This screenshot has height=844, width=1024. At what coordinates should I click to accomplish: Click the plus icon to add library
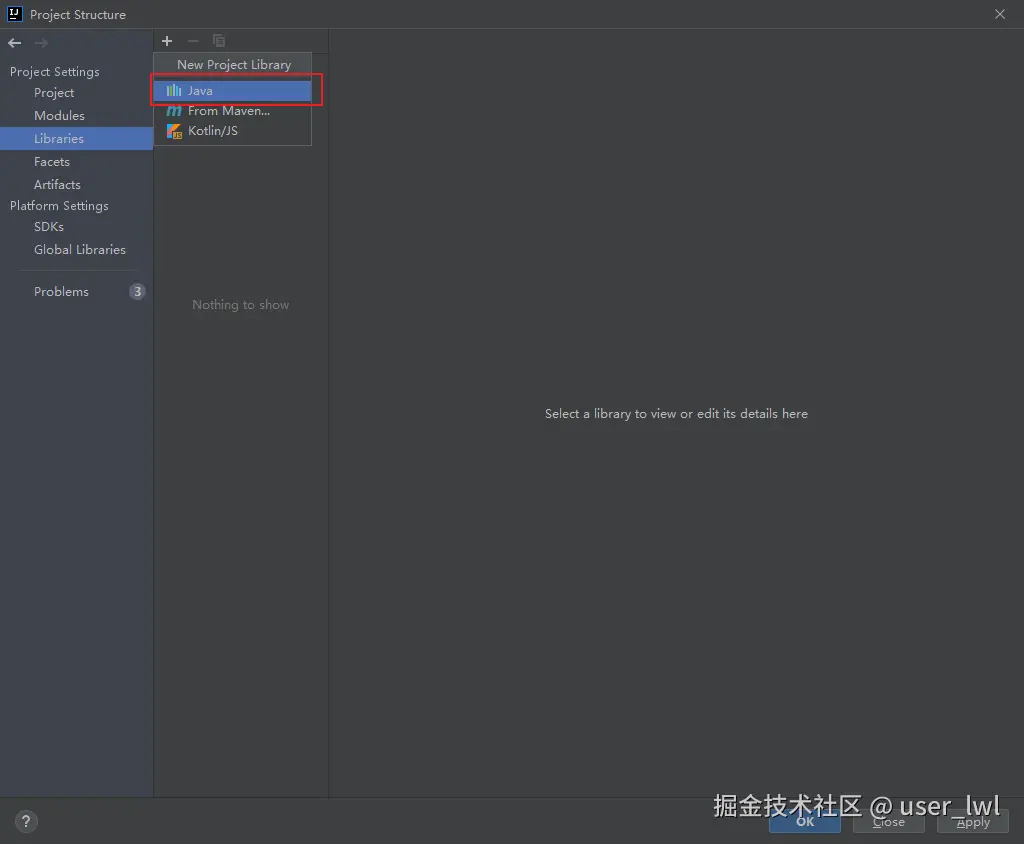[x=167, y=41]
